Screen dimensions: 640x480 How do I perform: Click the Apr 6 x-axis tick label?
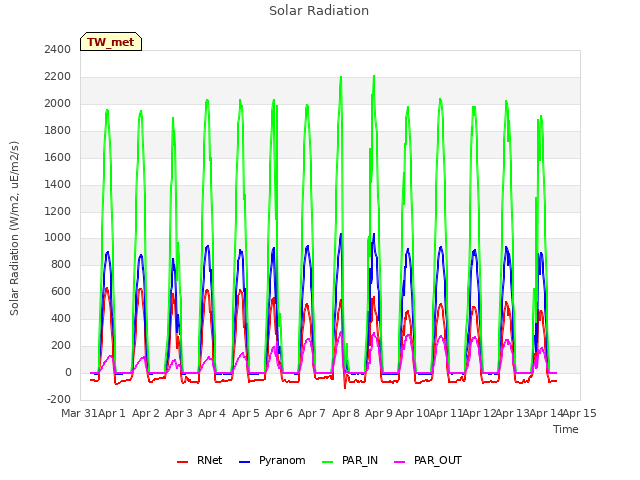(279, 413)
